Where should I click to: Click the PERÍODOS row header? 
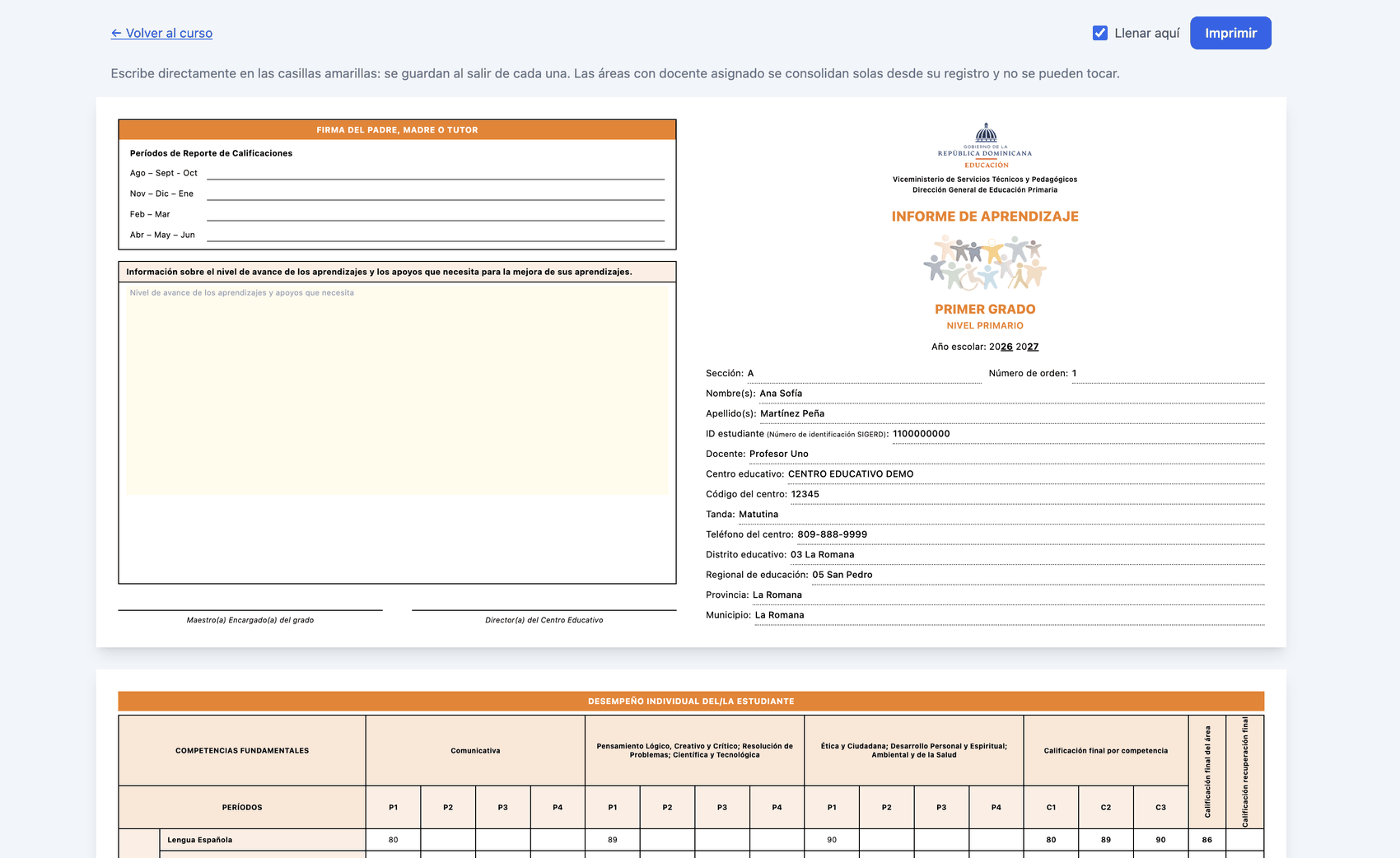pyautogui.click(x=242, y=808)
